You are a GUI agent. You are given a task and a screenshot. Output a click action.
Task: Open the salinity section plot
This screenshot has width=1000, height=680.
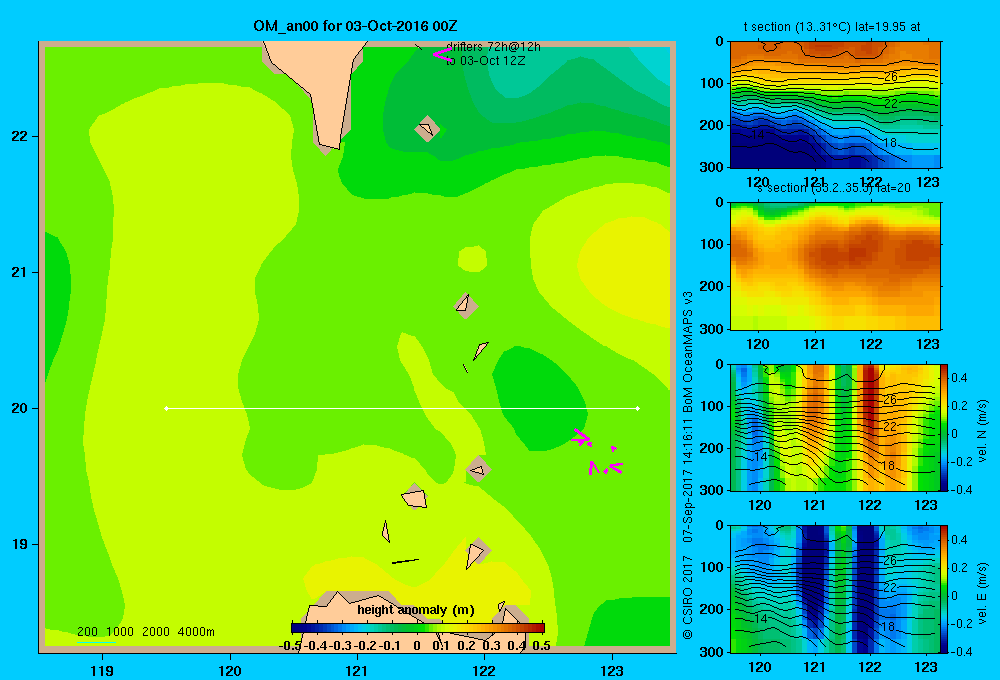[835, 266]
